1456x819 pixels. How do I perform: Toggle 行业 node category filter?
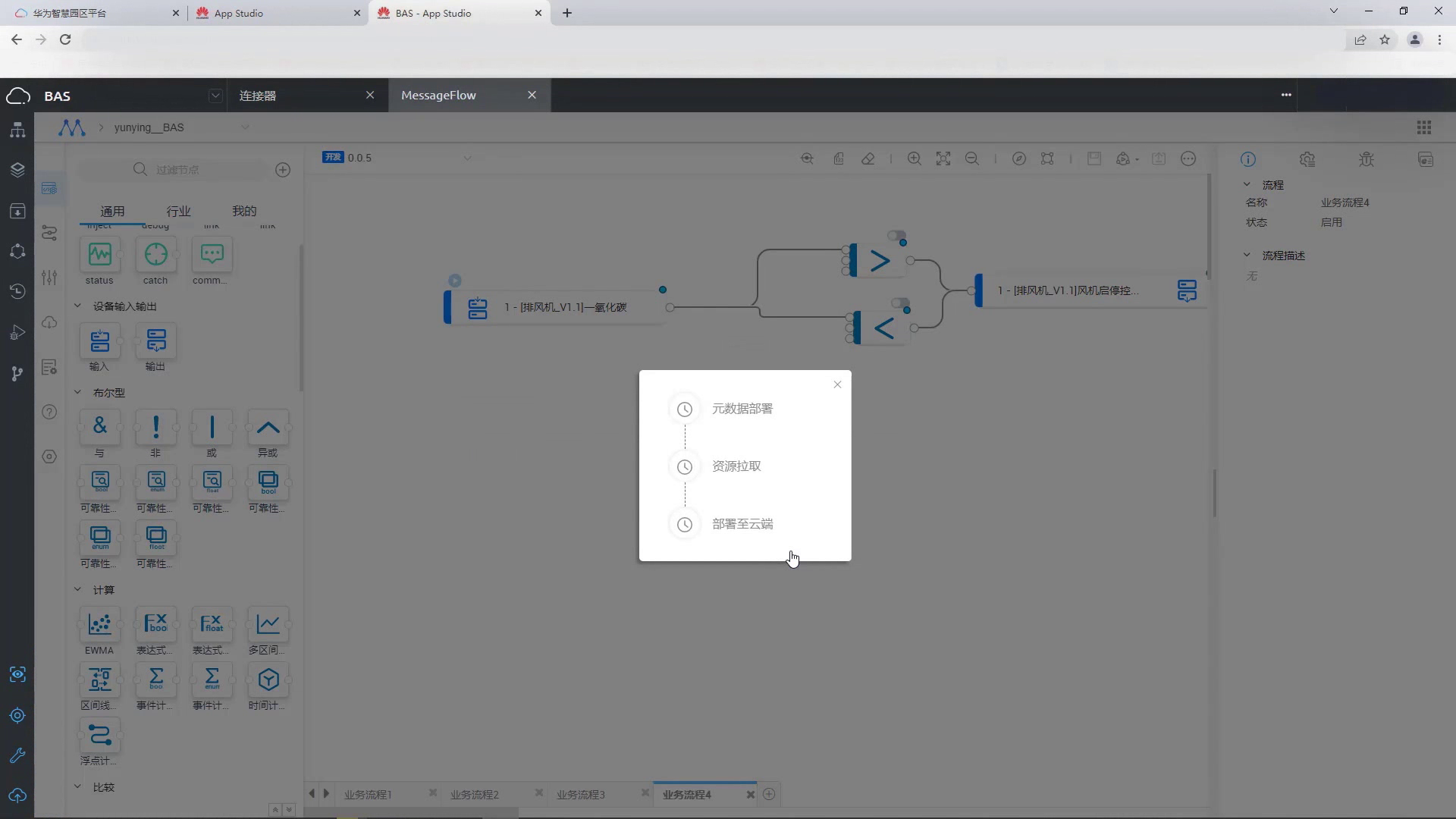click(179, 211)
